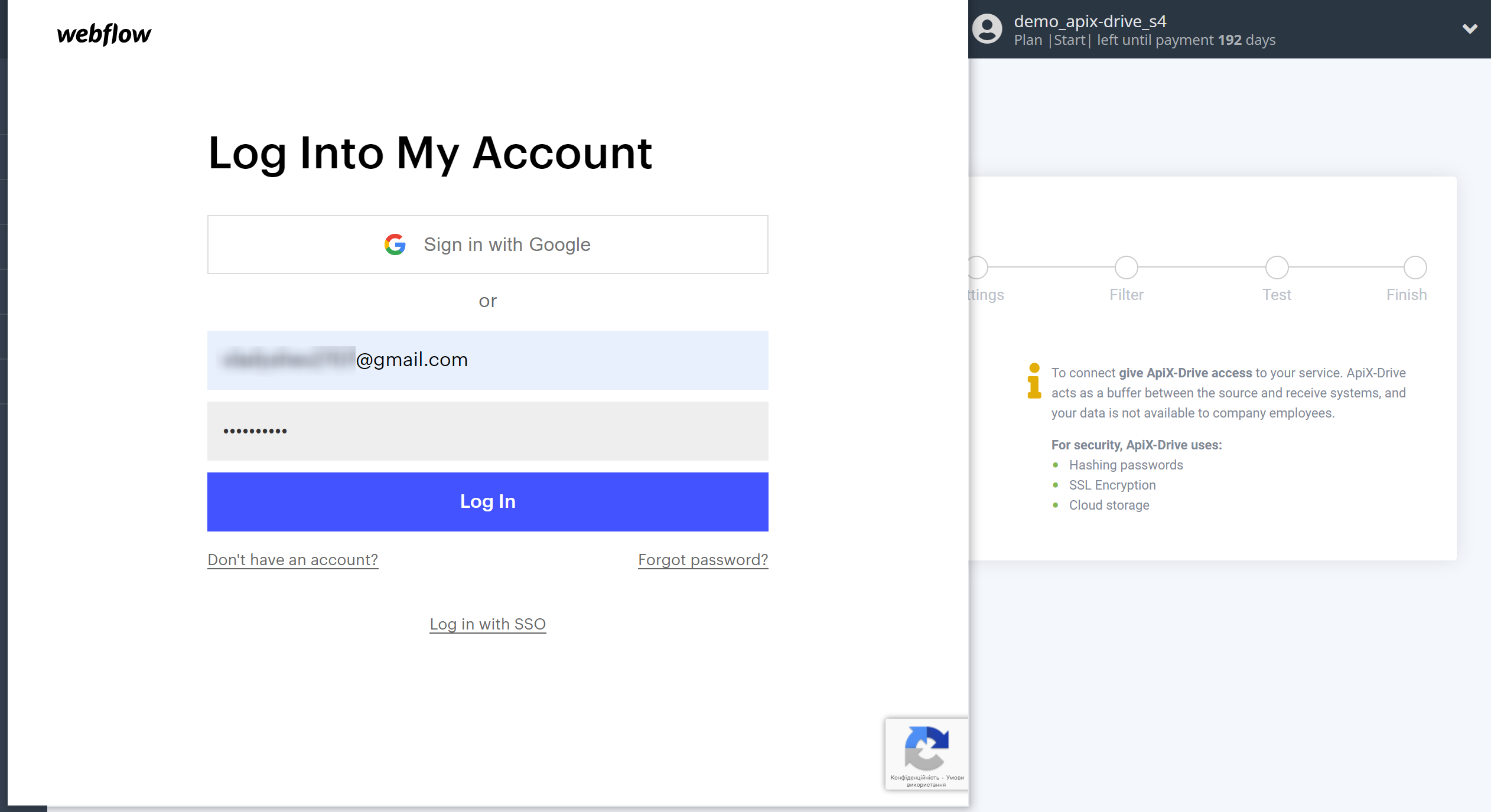Viewport: 1491px width, 812px height.
Task: Expand the account menu chevron
Action: (1470, 28)
